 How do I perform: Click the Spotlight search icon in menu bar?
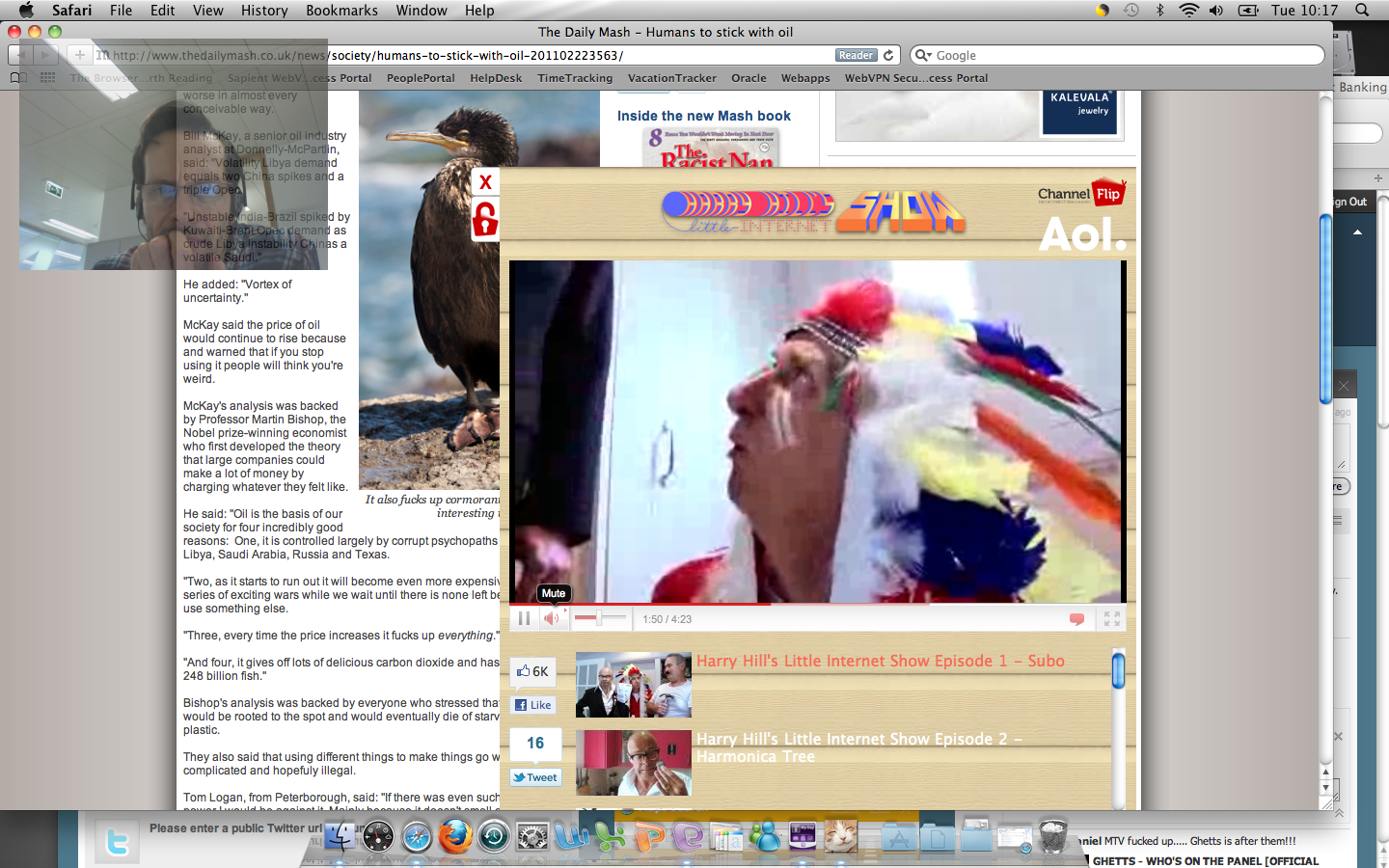point(1362,11)
